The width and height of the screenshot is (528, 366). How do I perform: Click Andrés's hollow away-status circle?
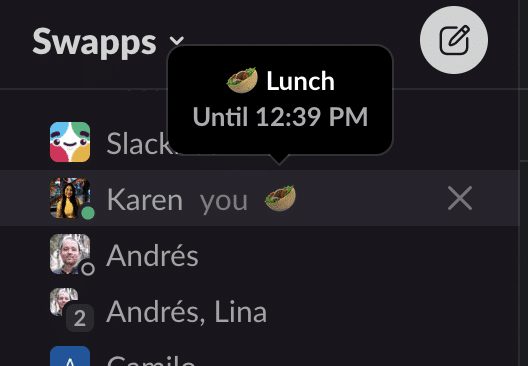(x=88, y=269)
